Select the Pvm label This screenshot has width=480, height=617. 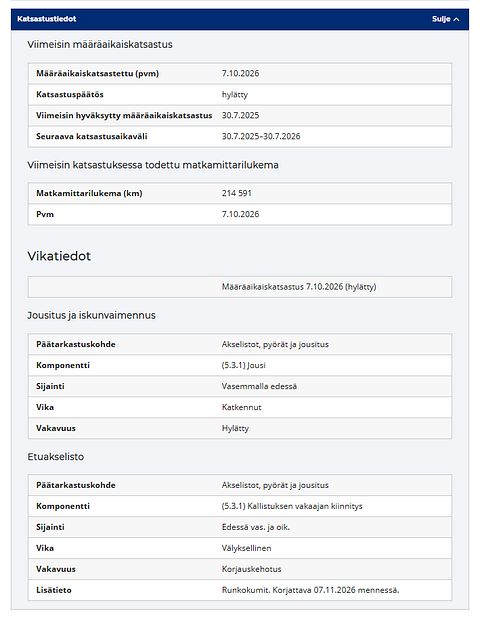45,214
